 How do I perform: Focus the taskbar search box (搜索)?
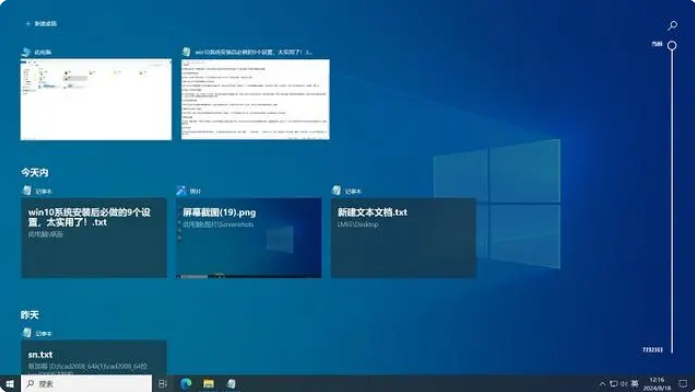coord(86,384)
